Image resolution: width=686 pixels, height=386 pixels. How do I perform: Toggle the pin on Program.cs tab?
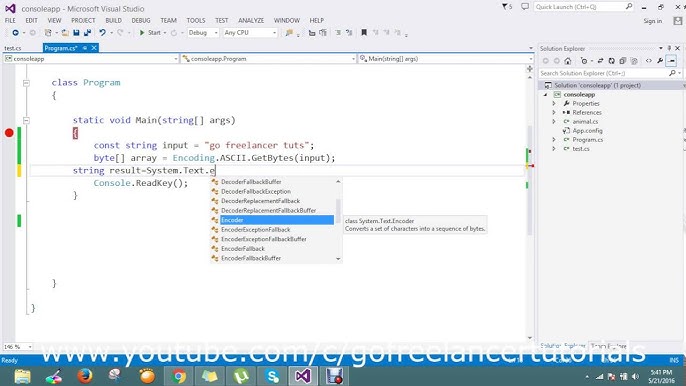coord(85,48)
